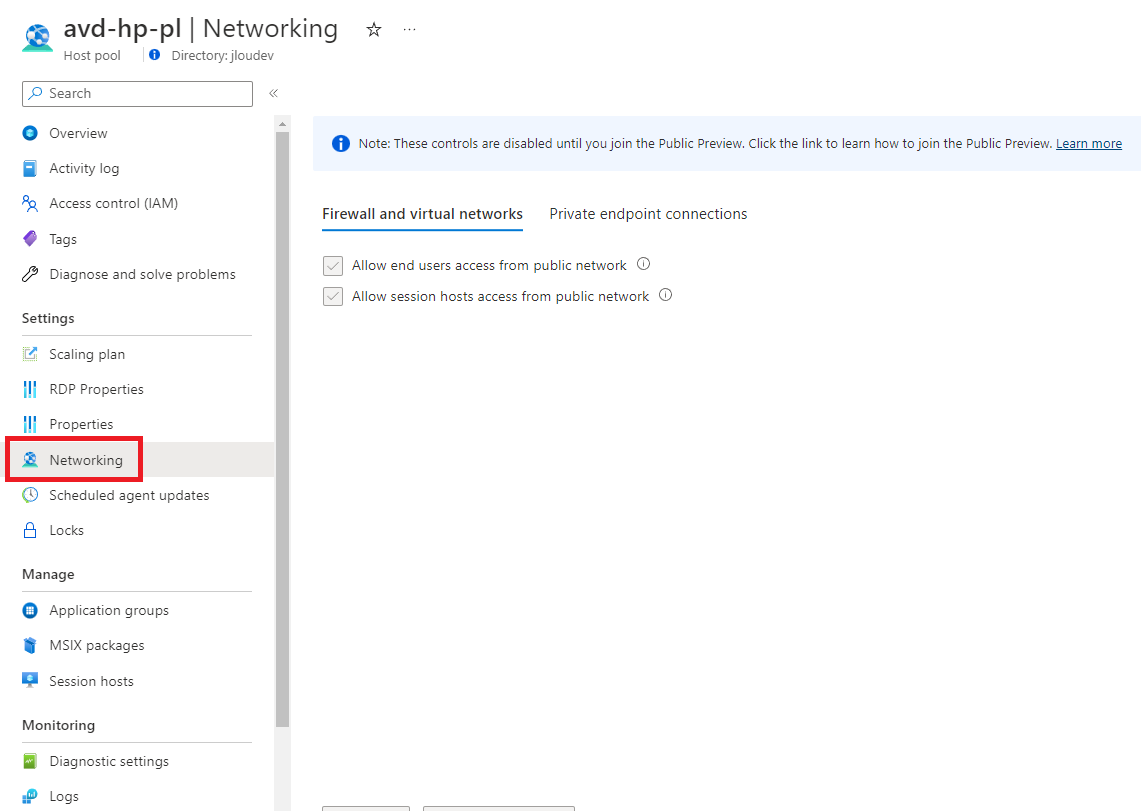Screen dimensions: 1141x811
Task: Switch to Firewall and virtual networks tab
Action: tap(423, 214)
